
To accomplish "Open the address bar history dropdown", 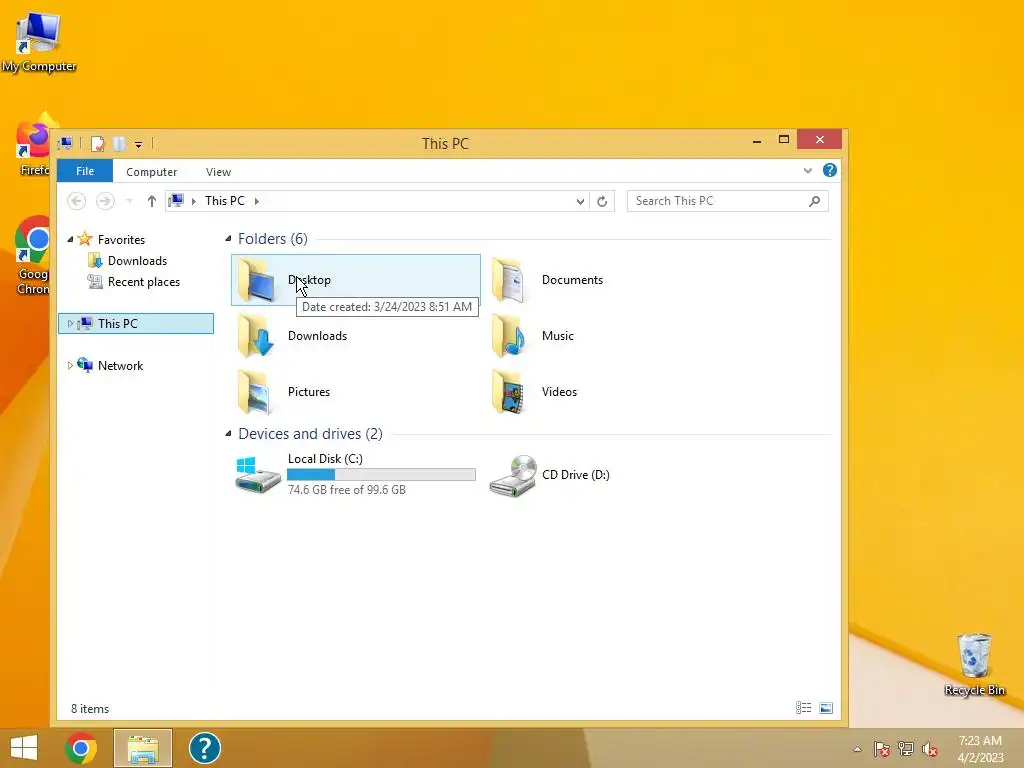I will coord(580,201).
